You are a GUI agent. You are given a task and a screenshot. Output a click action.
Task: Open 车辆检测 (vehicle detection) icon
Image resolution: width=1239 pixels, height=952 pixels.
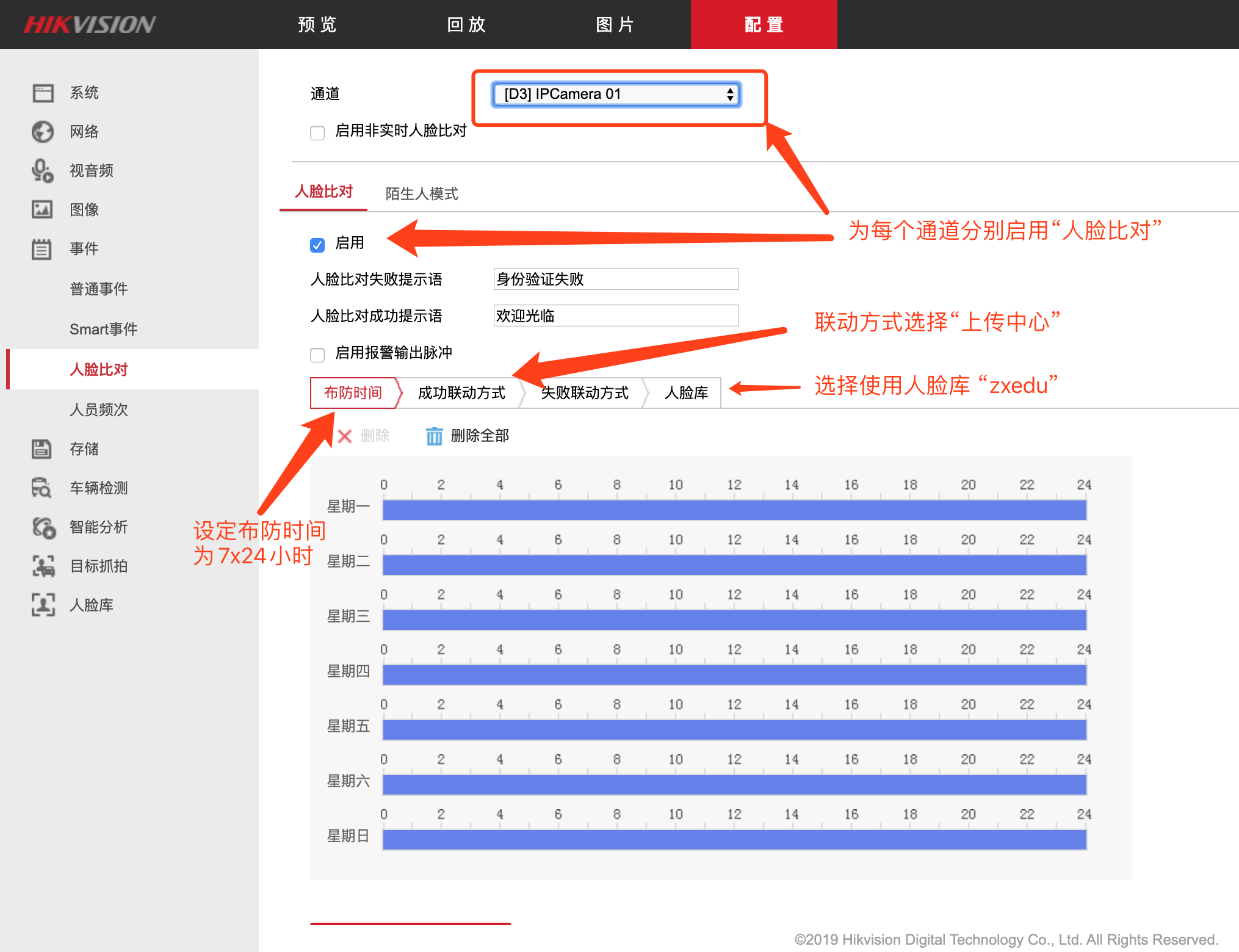click(x=43, y=488)
